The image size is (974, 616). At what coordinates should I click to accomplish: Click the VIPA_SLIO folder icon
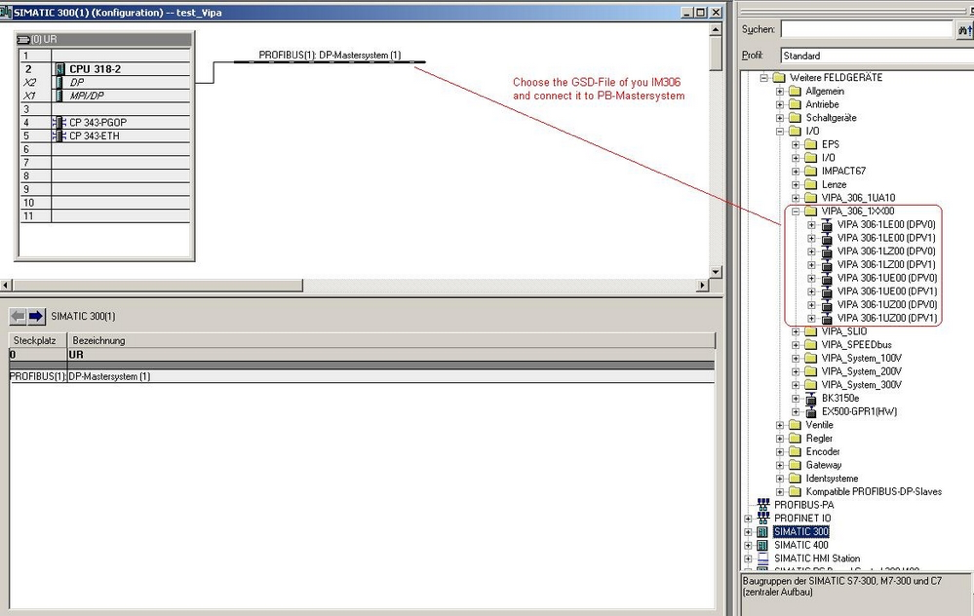tap(811, 332)
